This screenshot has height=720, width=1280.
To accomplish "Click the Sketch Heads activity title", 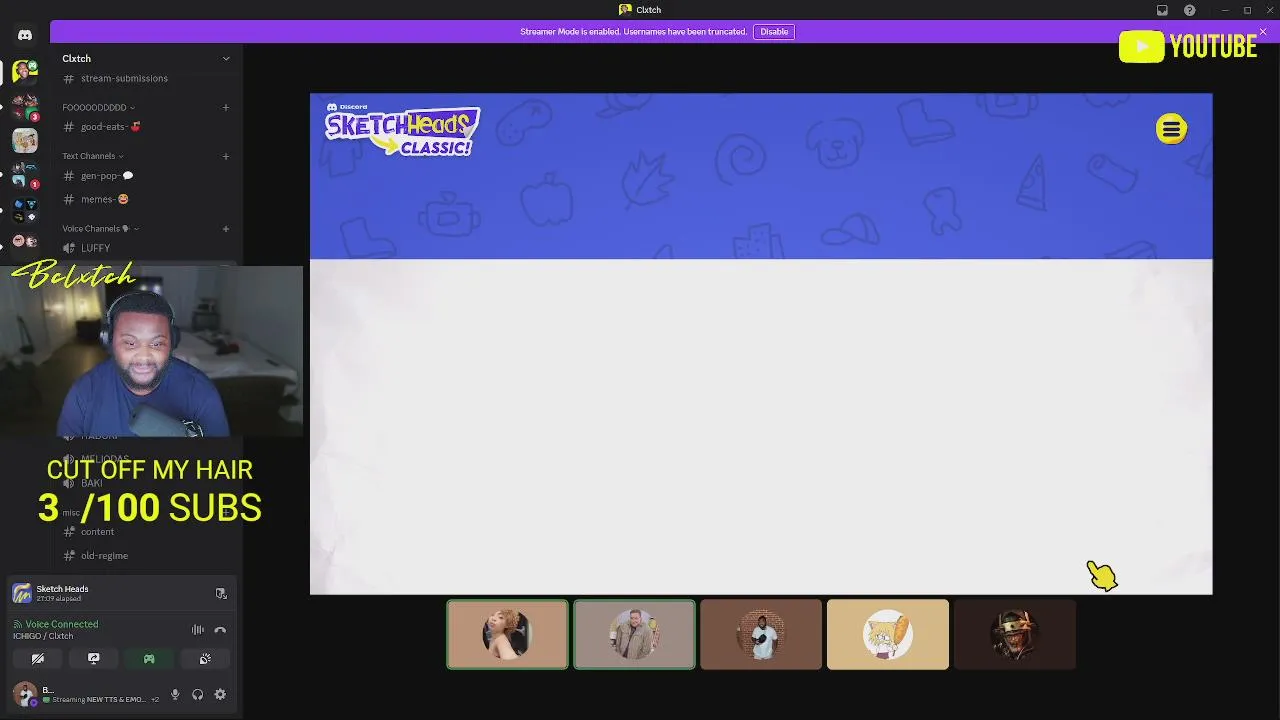I will [x=62, y=589].
